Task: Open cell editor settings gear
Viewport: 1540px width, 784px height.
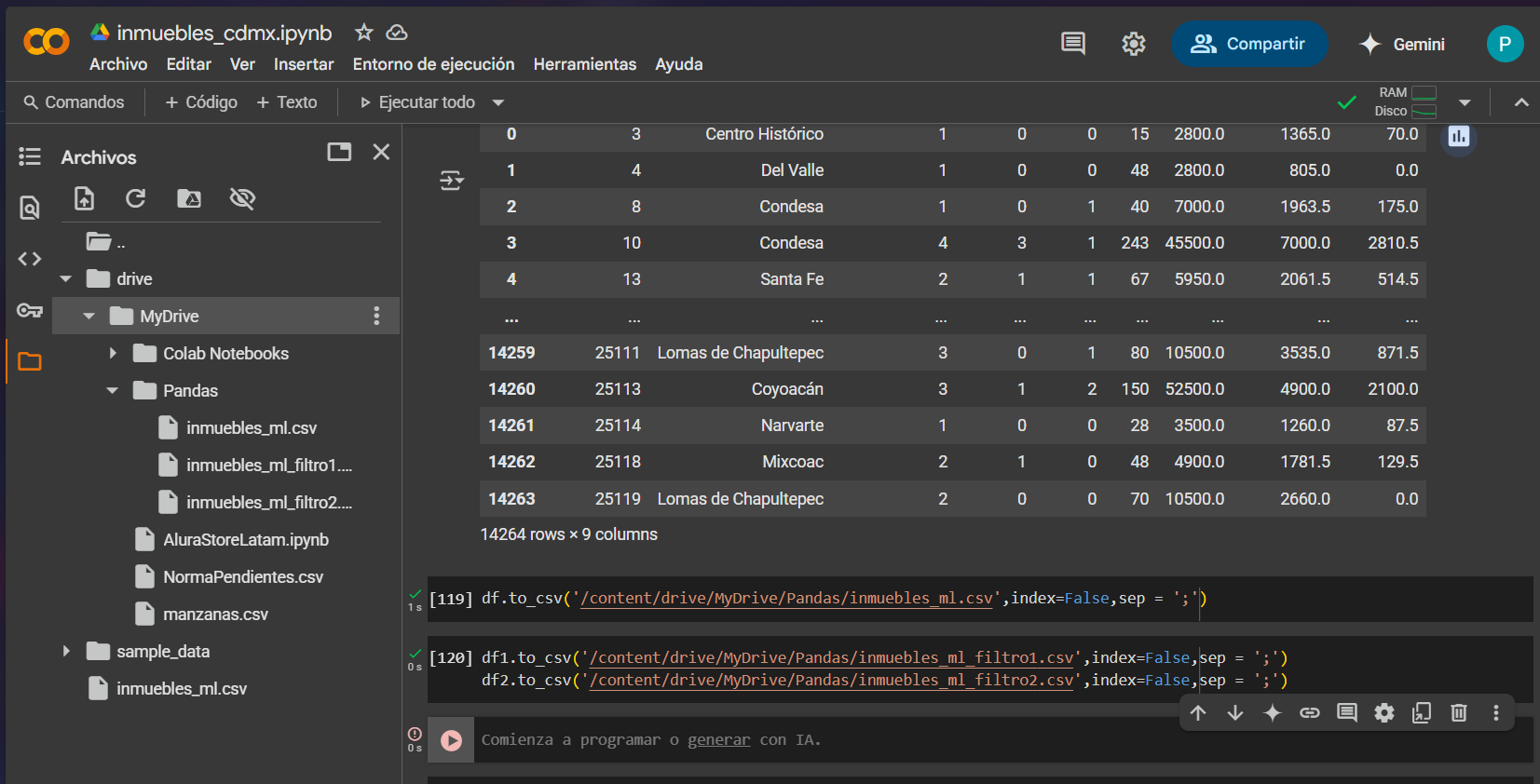Action: [x=1384, y=712]
